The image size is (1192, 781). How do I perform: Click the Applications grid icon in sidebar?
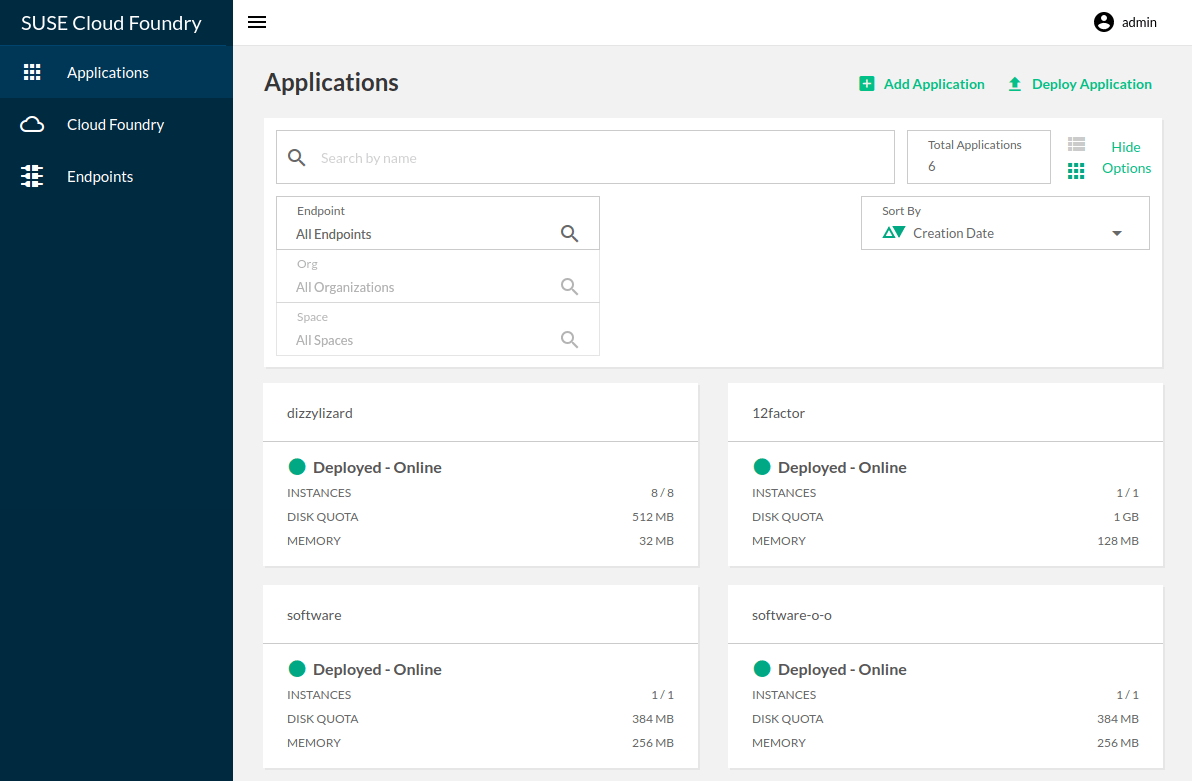coord(32,72)
